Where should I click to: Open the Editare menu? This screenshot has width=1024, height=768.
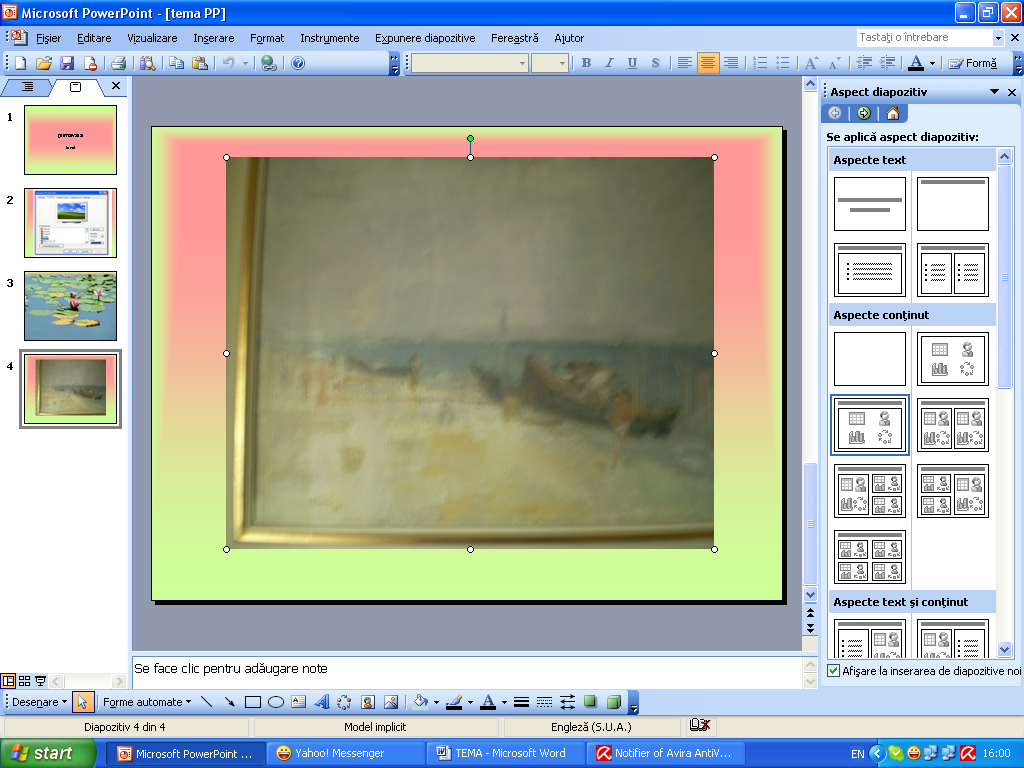[94, 38]
